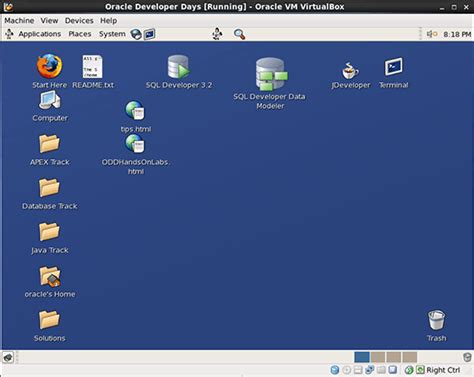Switch to the third workspace

coord(394,357)
